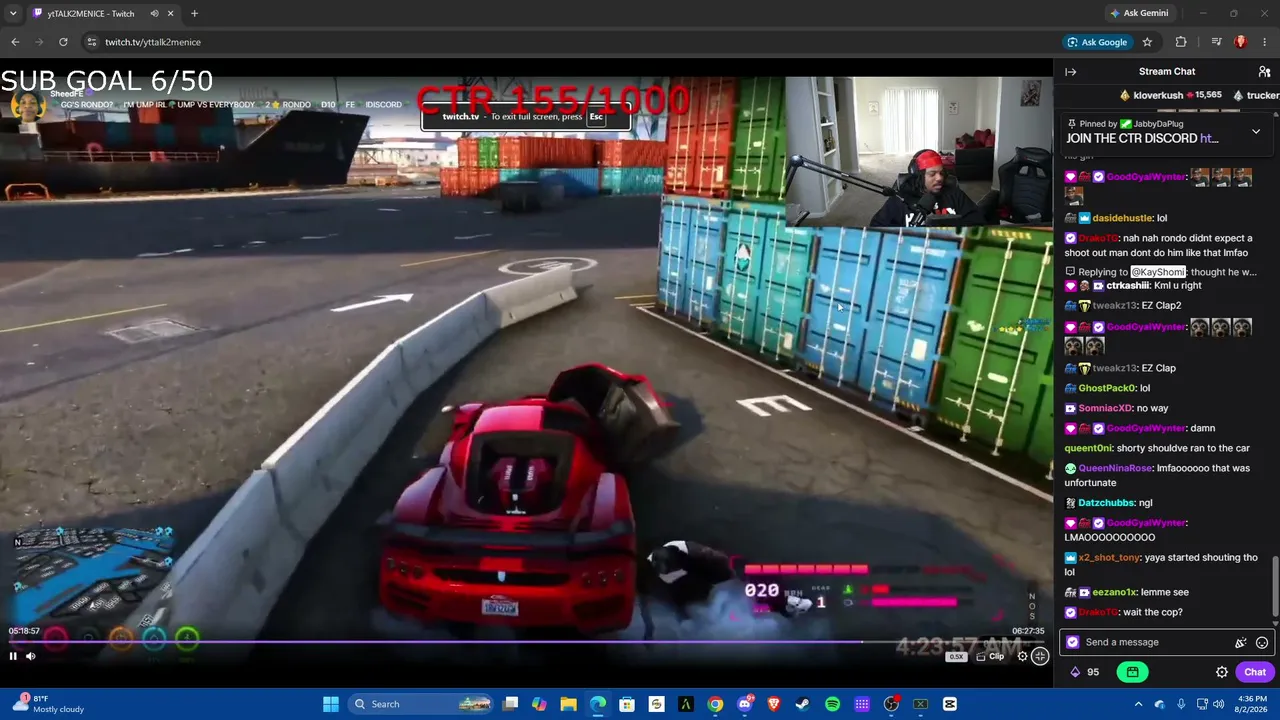Open Discord from the taskbar
The height and width of the screenshot is (720, 1280).
click(745, 704)
